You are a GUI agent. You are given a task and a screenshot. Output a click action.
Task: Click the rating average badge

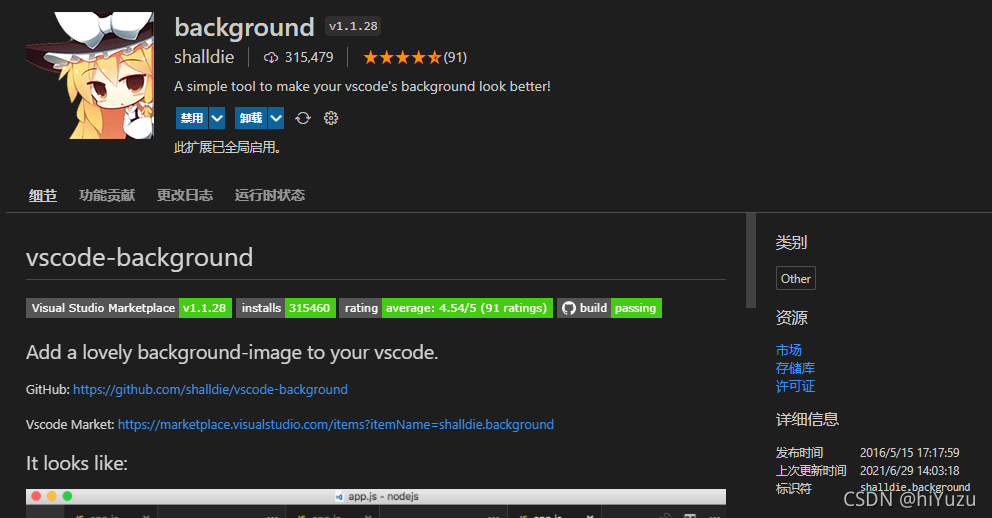(446, 308)
